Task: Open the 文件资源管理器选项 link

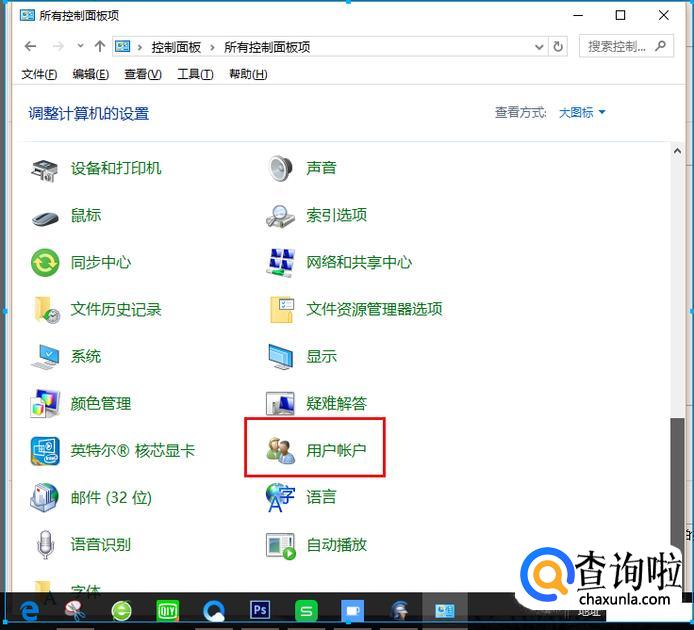Action: tap(374, 309)
